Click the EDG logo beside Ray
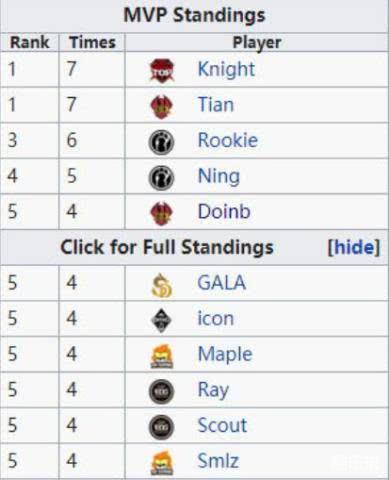Image resolution: width=389 pixels, height=480 pixels. (x=161, y=392)
